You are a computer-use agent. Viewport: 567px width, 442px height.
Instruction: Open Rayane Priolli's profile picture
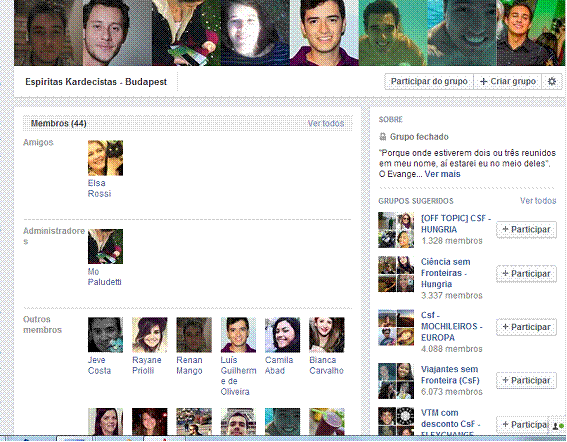pos(150,335)
